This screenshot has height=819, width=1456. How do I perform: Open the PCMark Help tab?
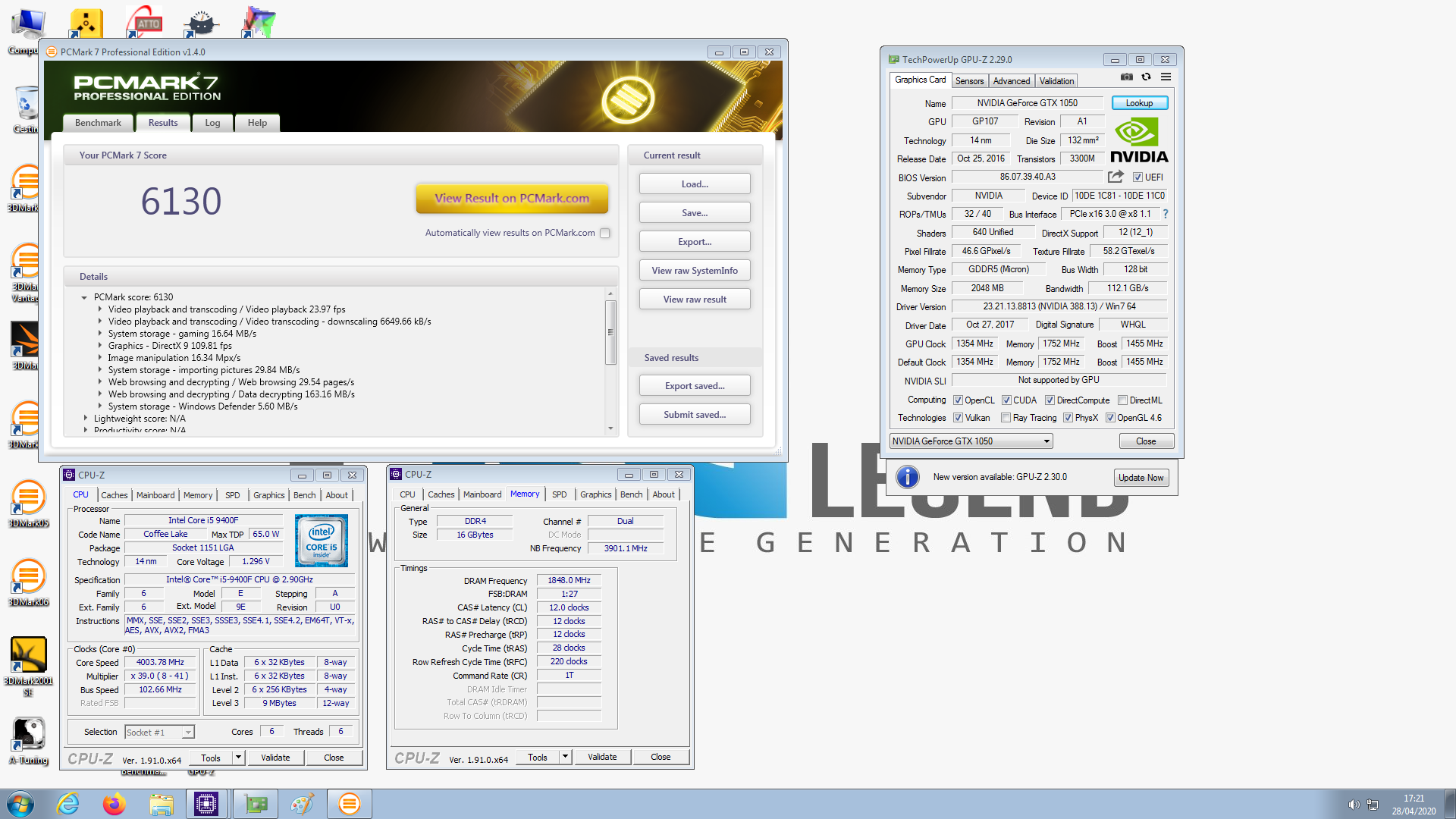pos(257,123)
